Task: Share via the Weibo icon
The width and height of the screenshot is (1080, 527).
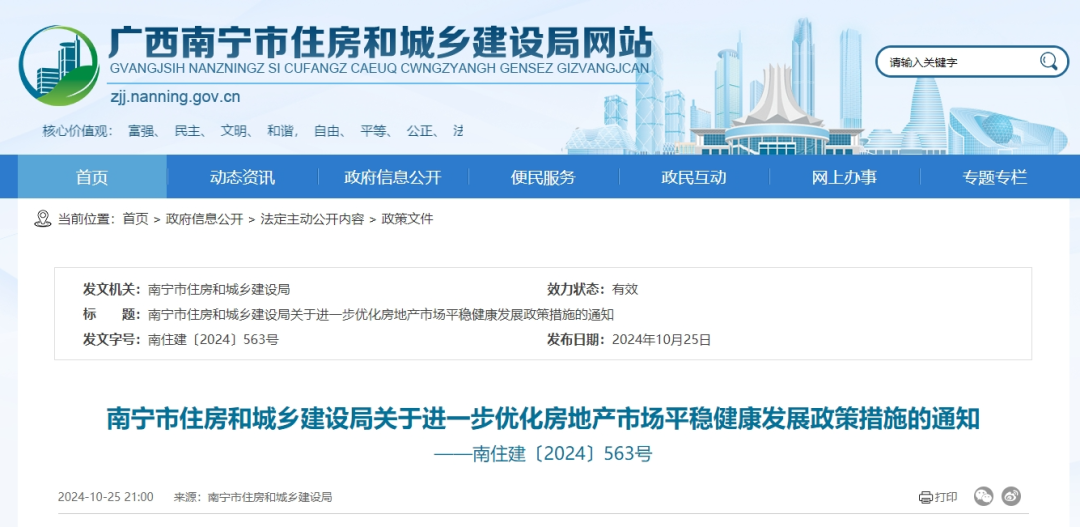Action: point(1011,496)
